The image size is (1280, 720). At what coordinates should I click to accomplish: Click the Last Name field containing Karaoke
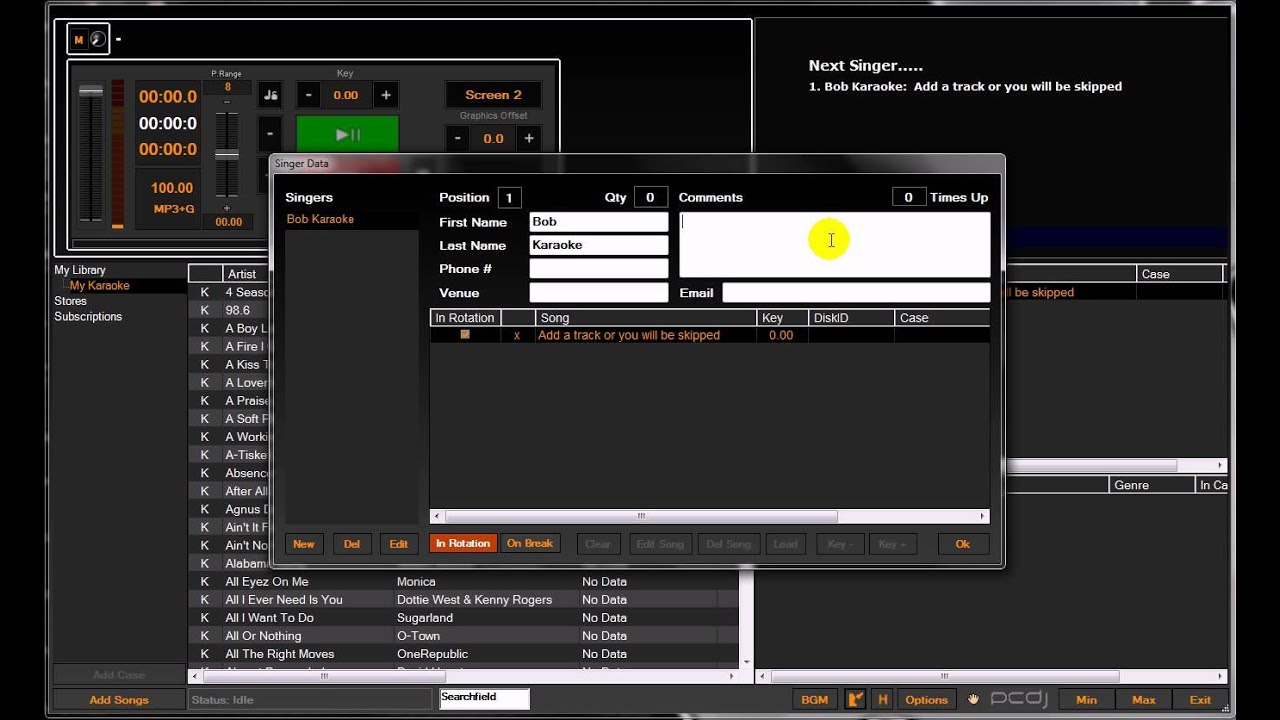click(598, 245)
